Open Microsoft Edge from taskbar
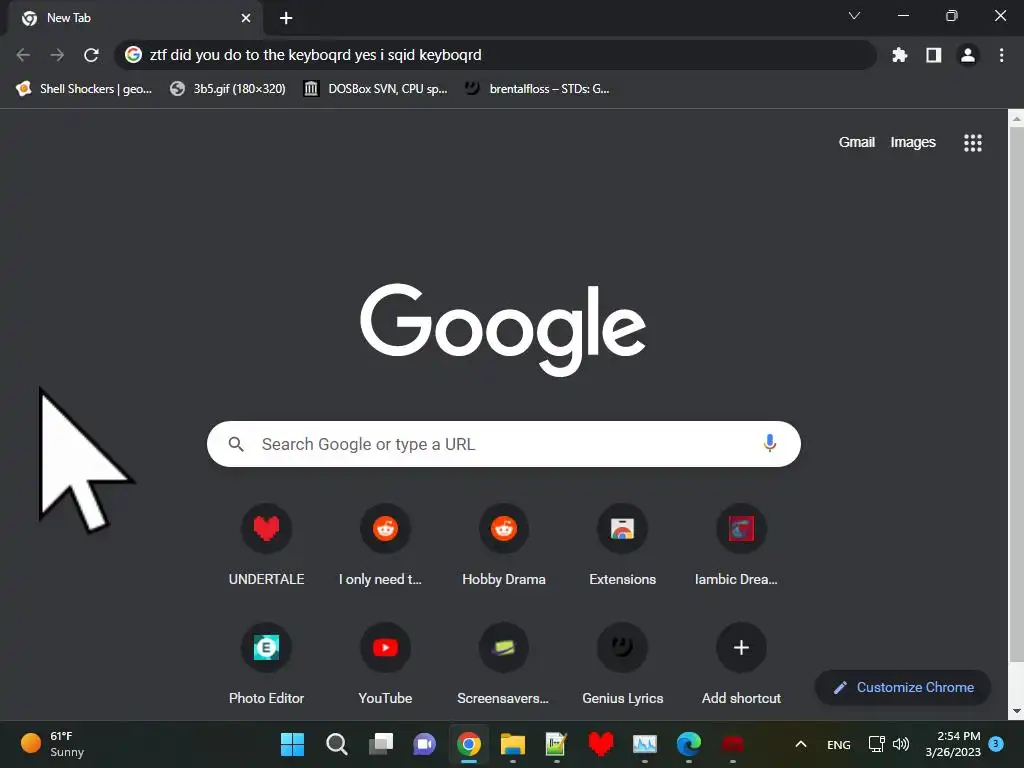This screenshot has height=768, width=1024. click(x=688, y=744)
